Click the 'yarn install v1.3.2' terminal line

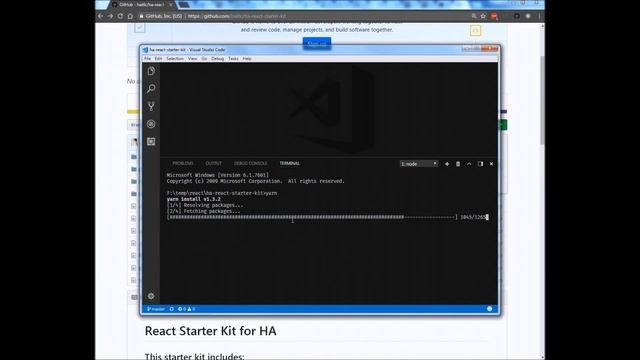(x=193, y=199)
